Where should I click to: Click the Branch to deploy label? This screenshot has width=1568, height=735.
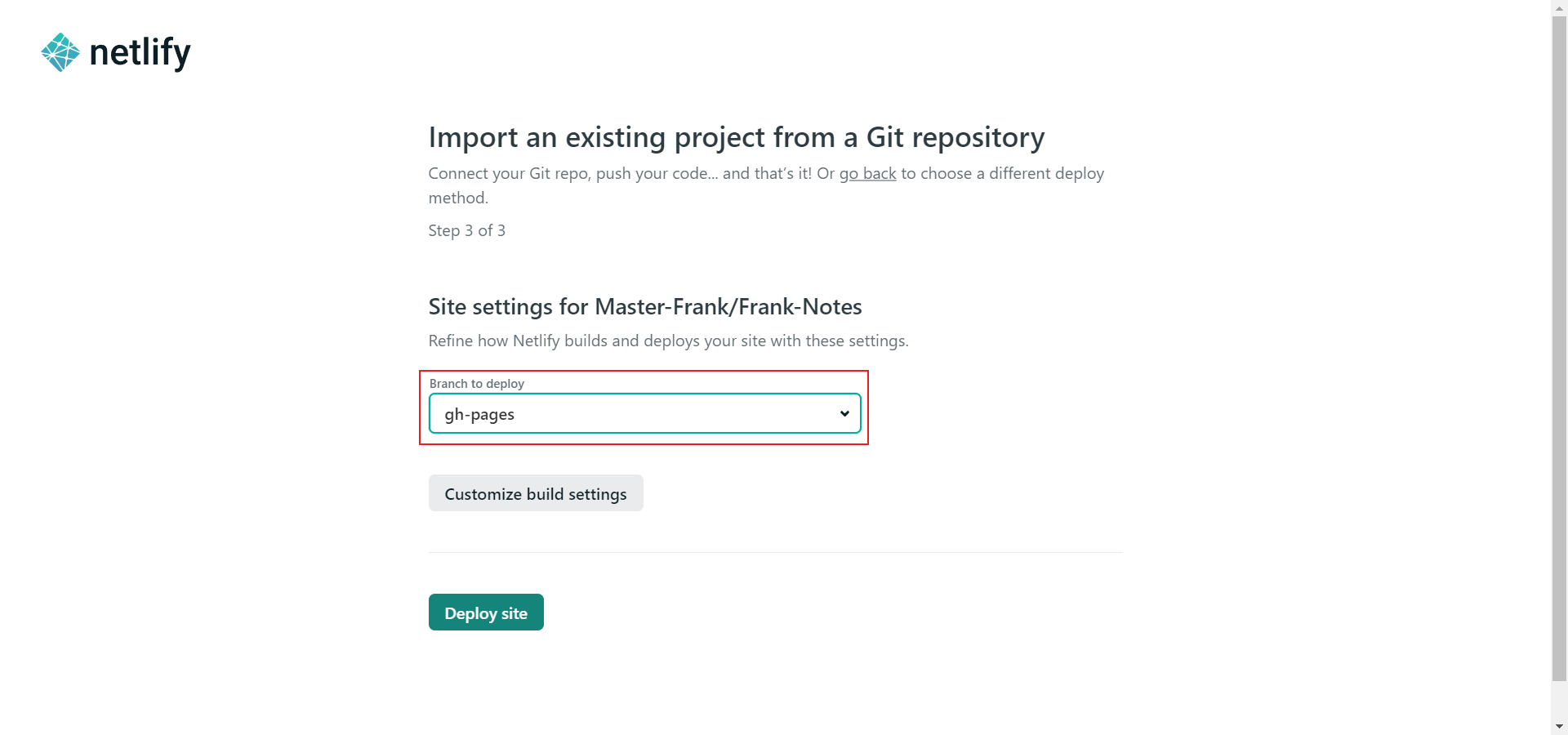pyautogui.click(x=477, y=383)
